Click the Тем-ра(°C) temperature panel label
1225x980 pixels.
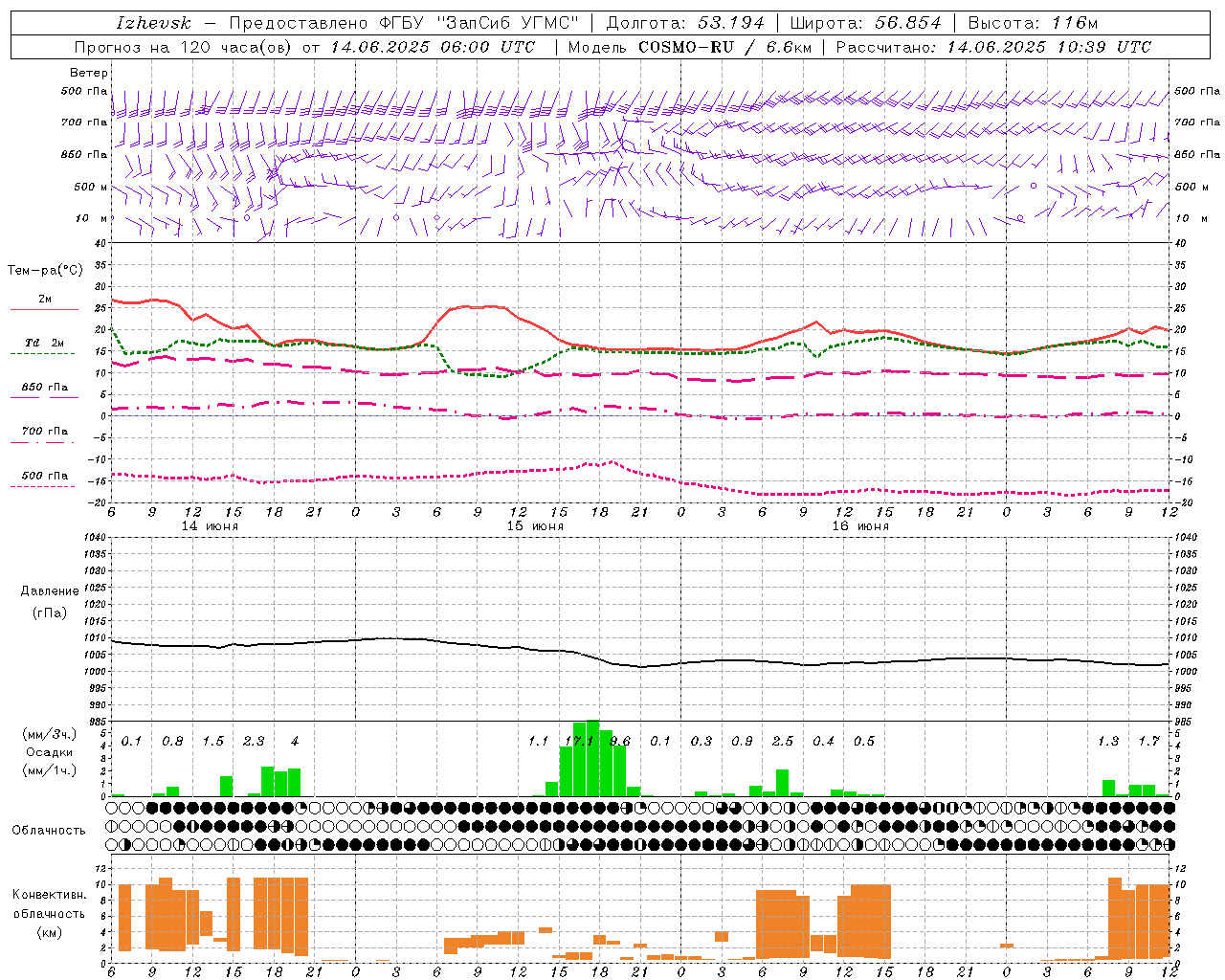click(x=45, y=271)
